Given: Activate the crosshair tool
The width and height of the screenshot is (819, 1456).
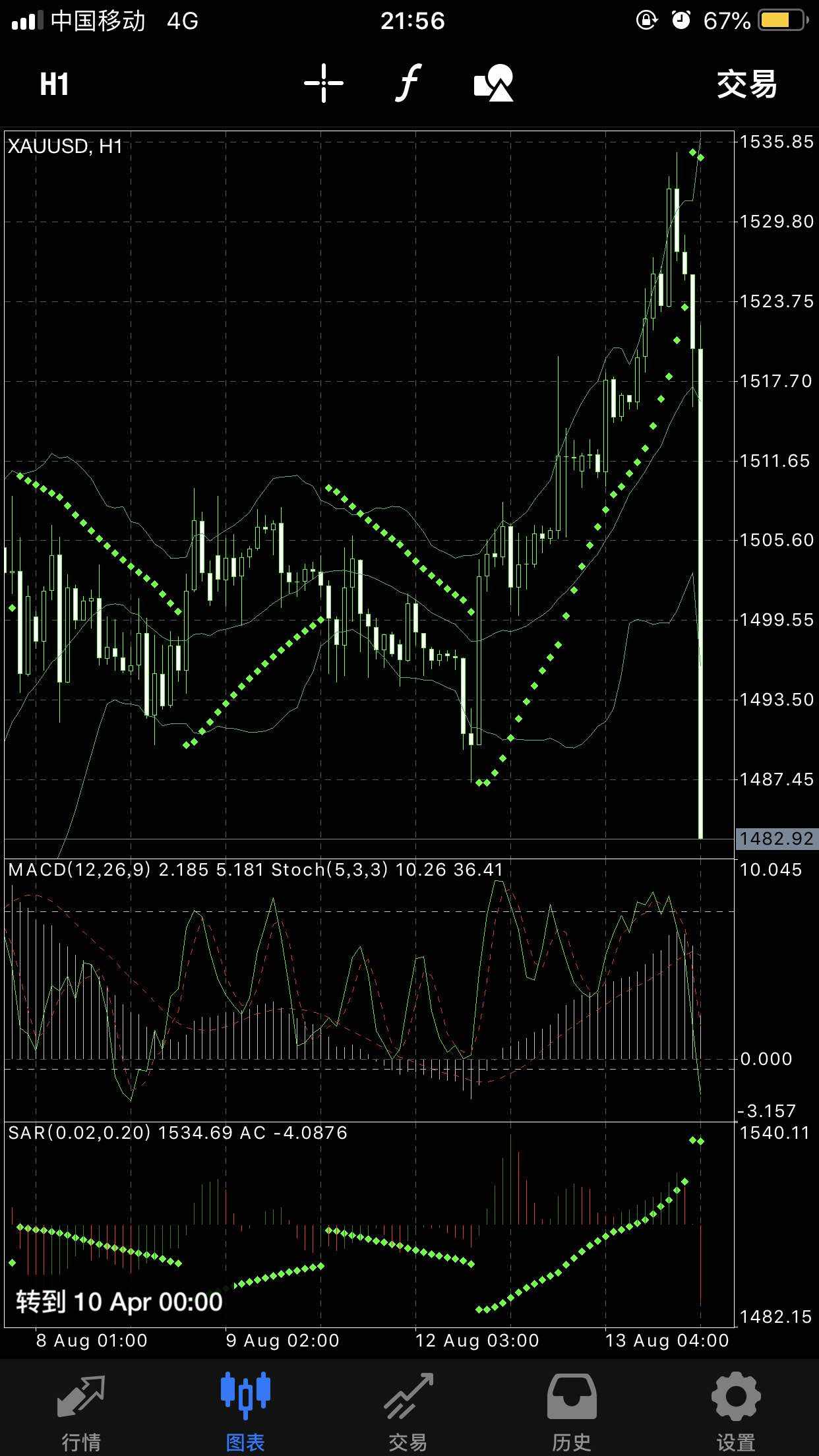Looking at the screenshot, I should (324, 84).
